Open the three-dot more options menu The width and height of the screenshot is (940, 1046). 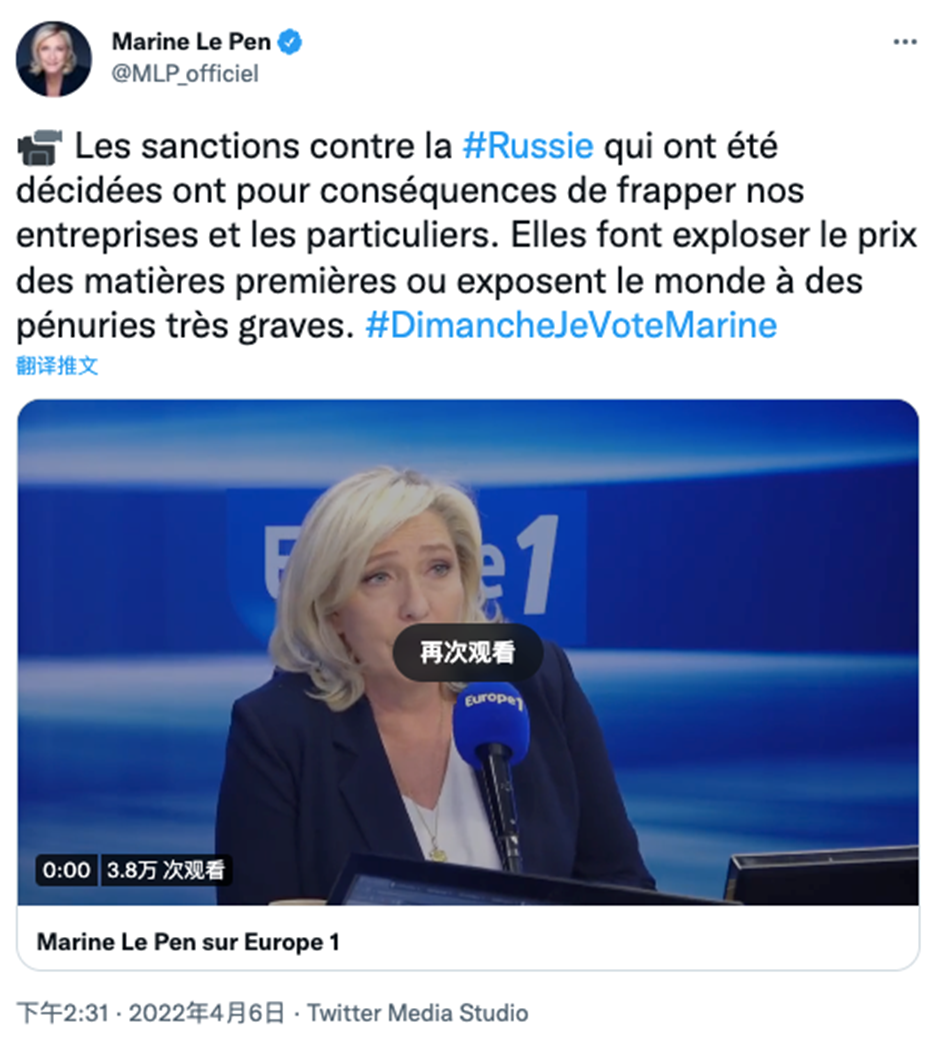pyautogui.click(x=905, y=42)
